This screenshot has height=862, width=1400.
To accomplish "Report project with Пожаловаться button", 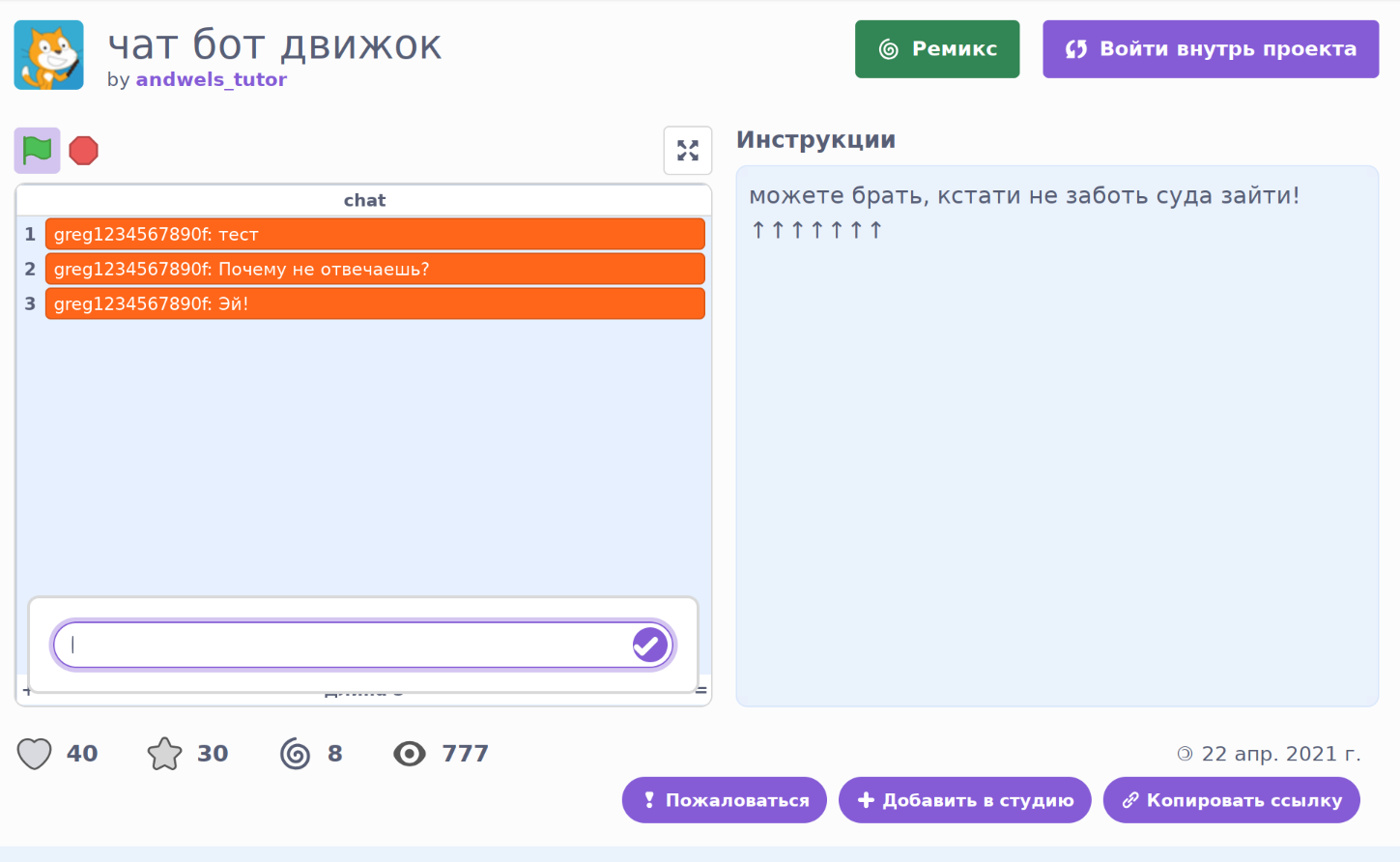I will pos(724,800).
